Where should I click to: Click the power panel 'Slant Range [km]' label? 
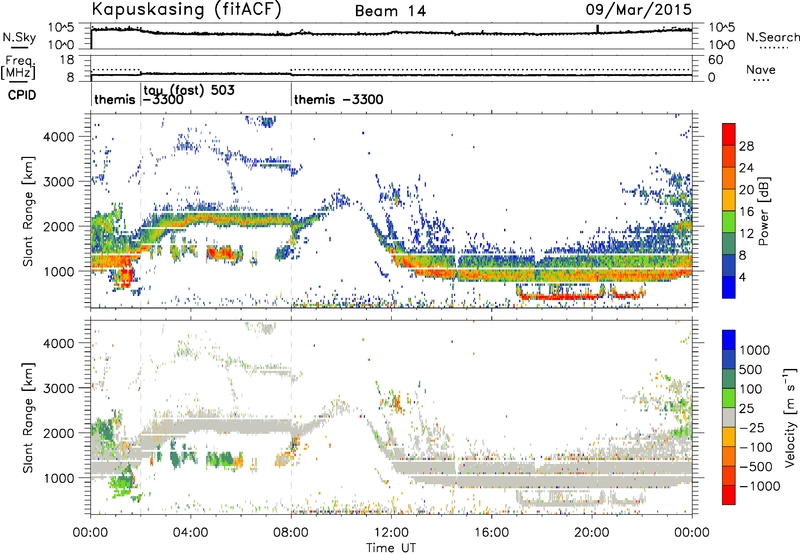(x=28, y=211)
